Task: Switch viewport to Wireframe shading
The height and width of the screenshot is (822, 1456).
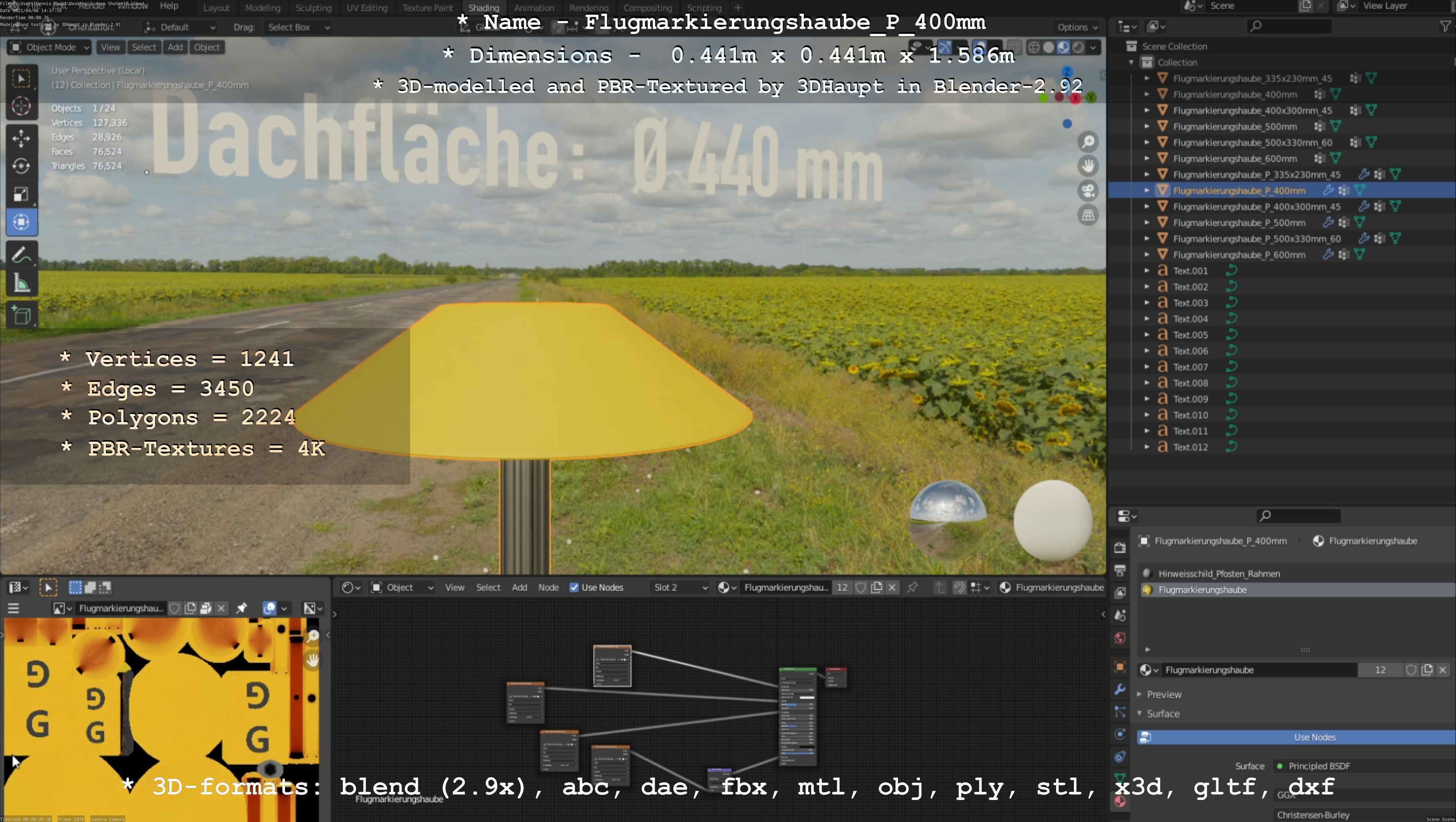Action: tap(1034, 47)
